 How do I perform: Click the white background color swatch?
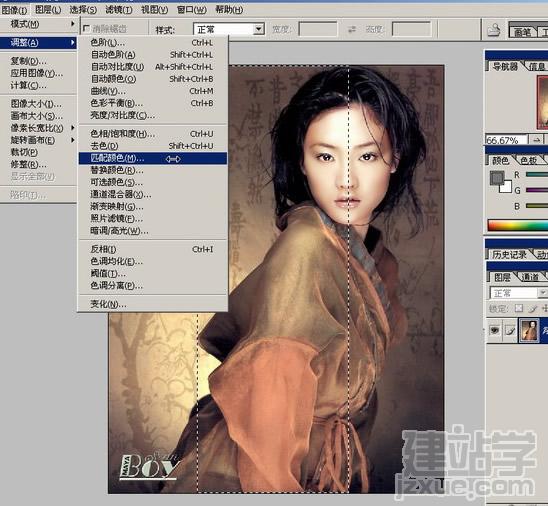point(506,187)
